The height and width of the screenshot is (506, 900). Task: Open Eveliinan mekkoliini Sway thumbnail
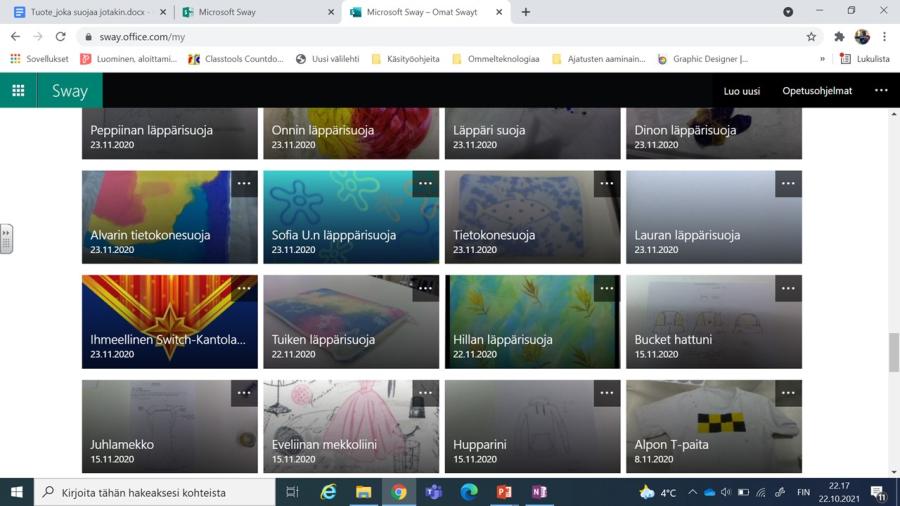click(351, 426)
